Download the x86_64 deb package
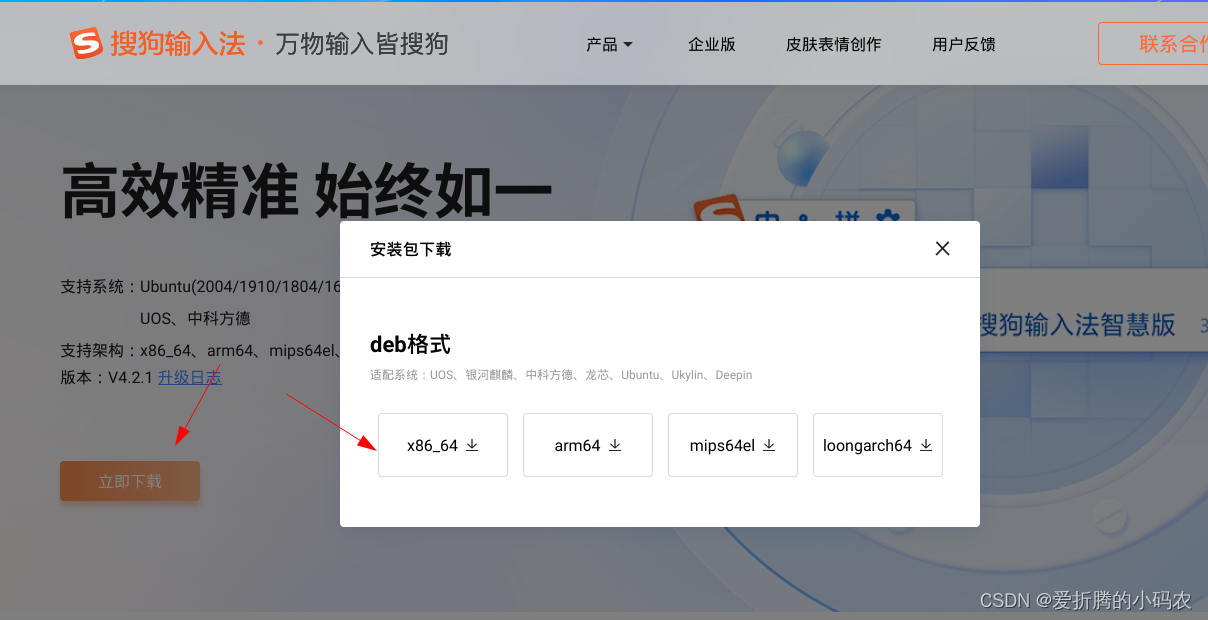Image resolution: width=1208 pixels, height=620 pixels. [443, 445]
